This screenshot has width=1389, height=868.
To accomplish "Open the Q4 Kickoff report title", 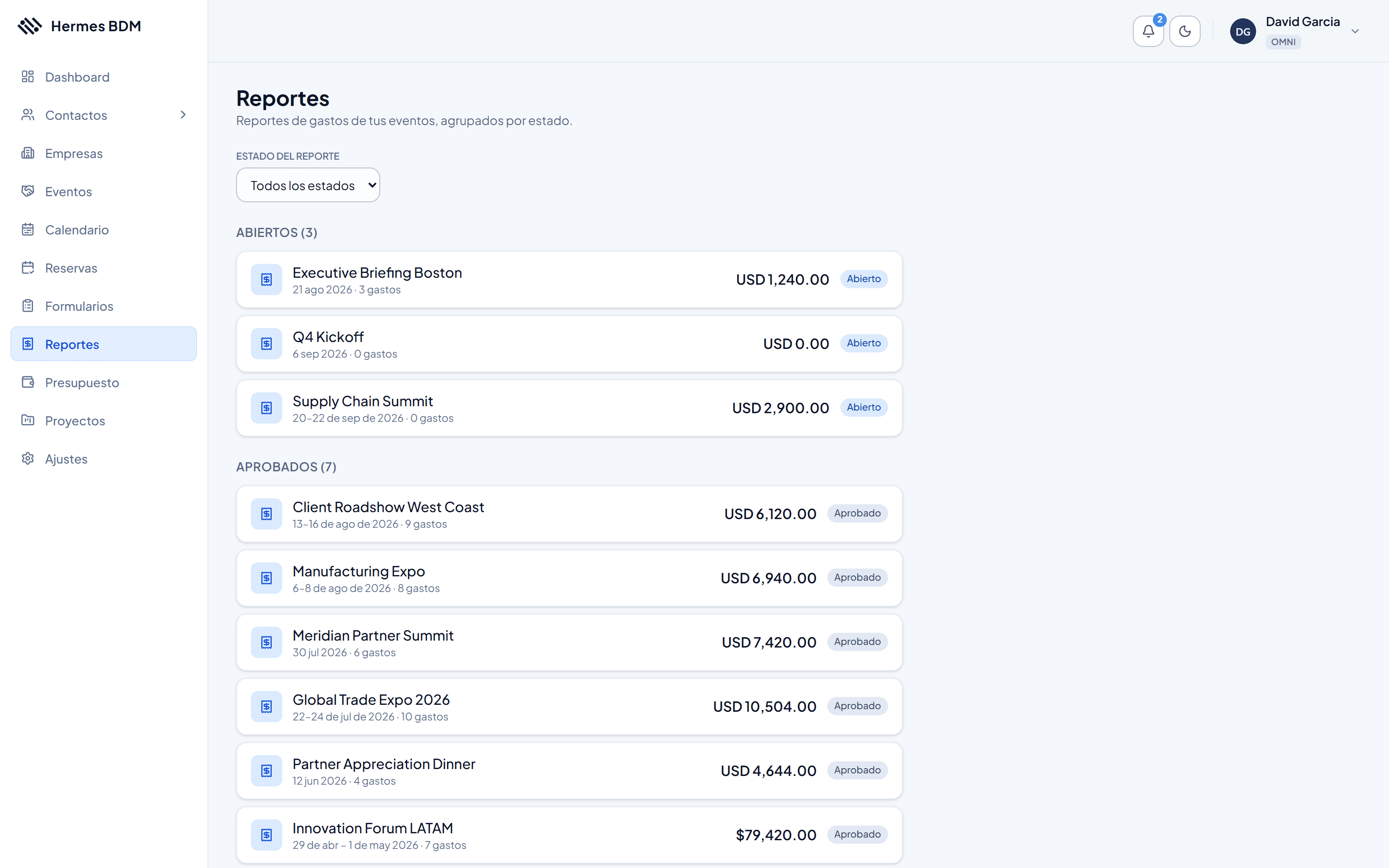I will (328, 337).
